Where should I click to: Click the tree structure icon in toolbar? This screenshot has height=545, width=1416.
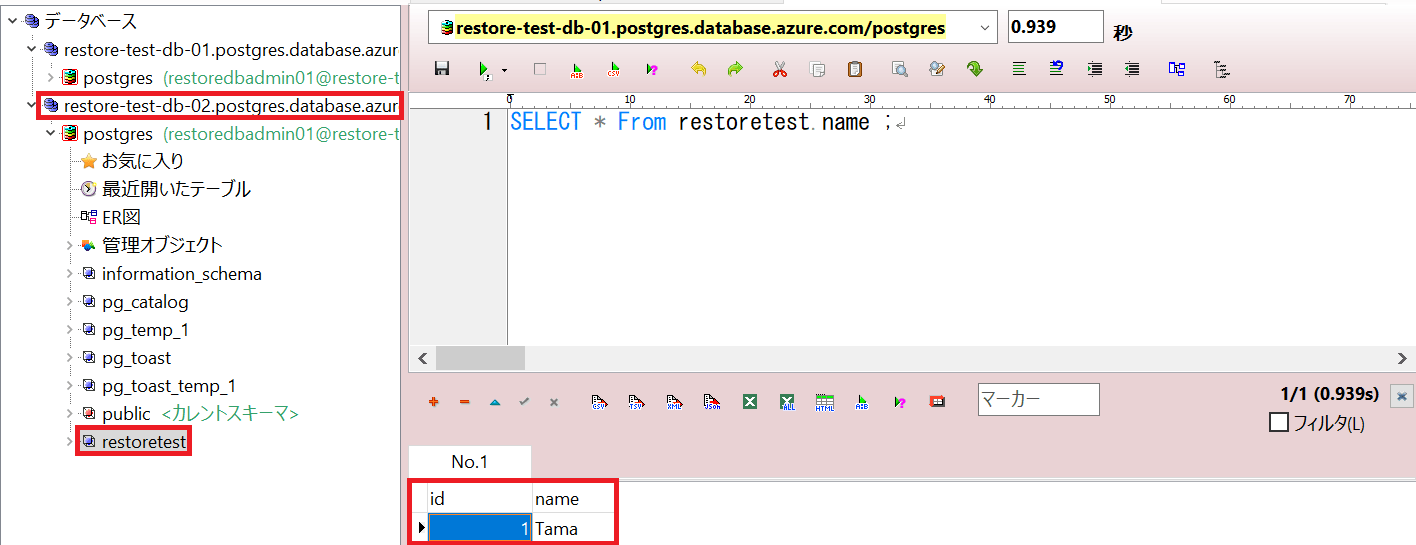tap(1221, 69)
